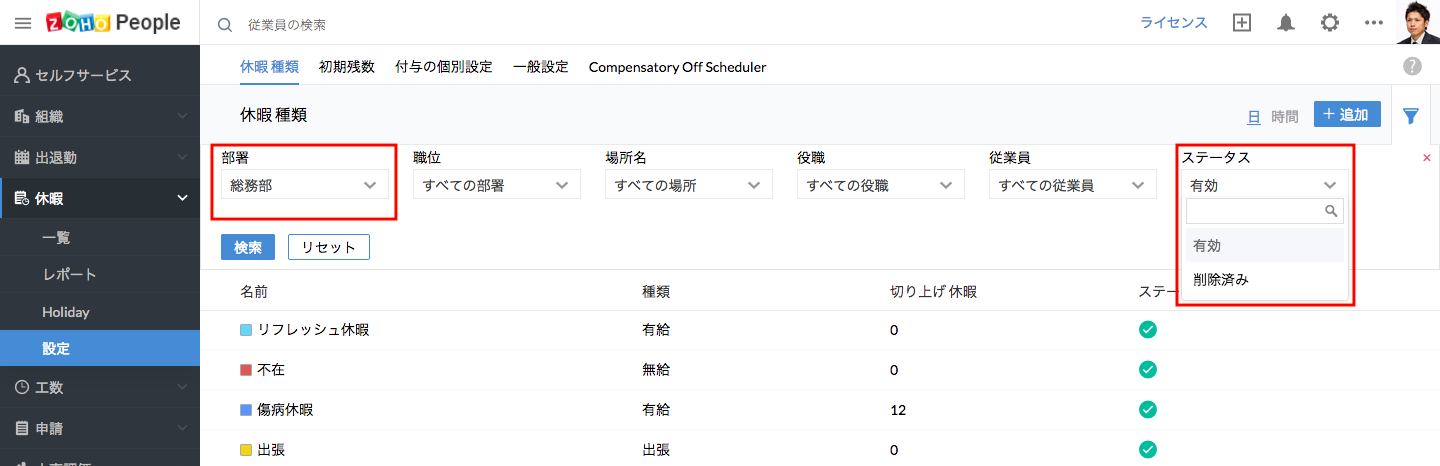Click the quick add plus-box icon
The width and height of the screenshot is (1440, 466).
coord(1242,23)
